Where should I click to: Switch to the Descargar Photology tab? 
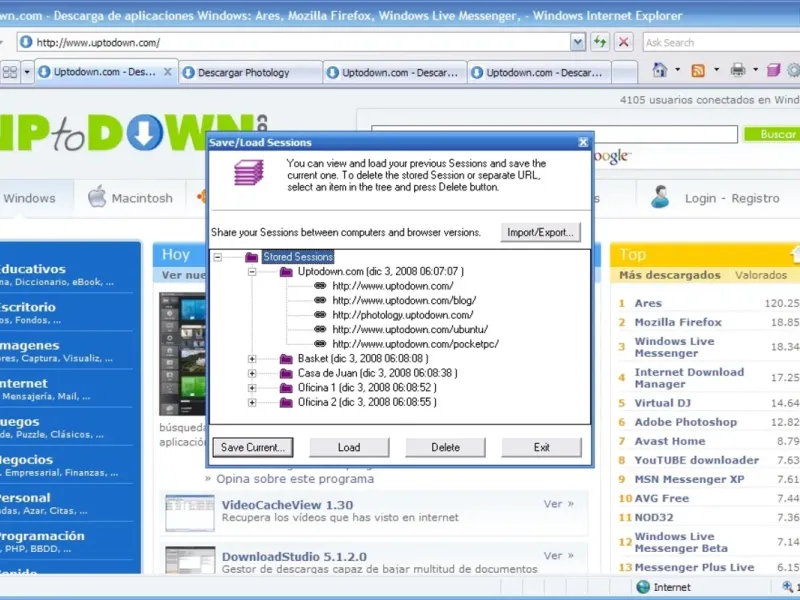(251, 72)
